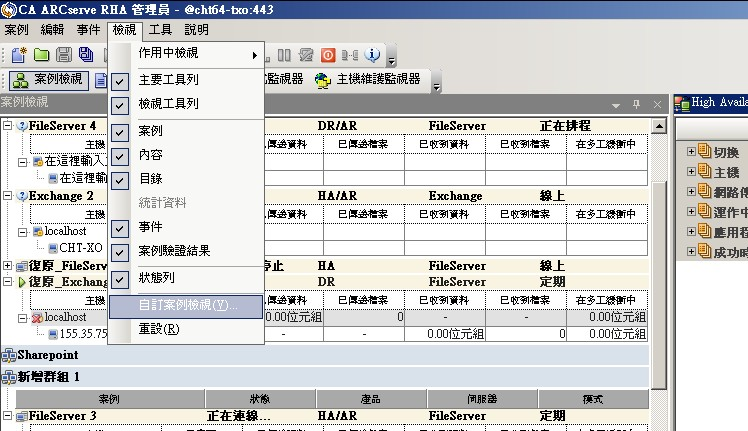Uncheck 主要工具列 in the view menu
The height and width of the screenshot is (431, 748).
click(x=120, y=82)
